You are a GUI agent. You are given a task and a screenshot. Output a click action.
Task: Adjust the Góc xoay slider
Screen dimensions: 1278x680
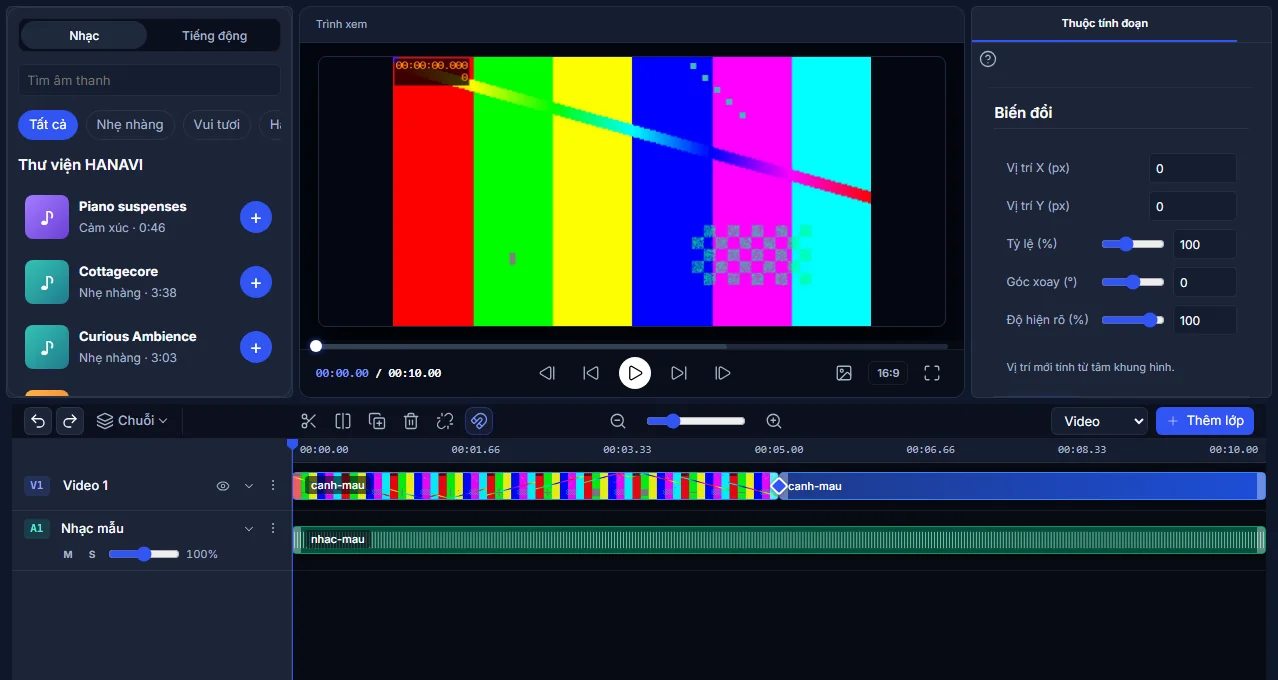(x=1133, y=282)
